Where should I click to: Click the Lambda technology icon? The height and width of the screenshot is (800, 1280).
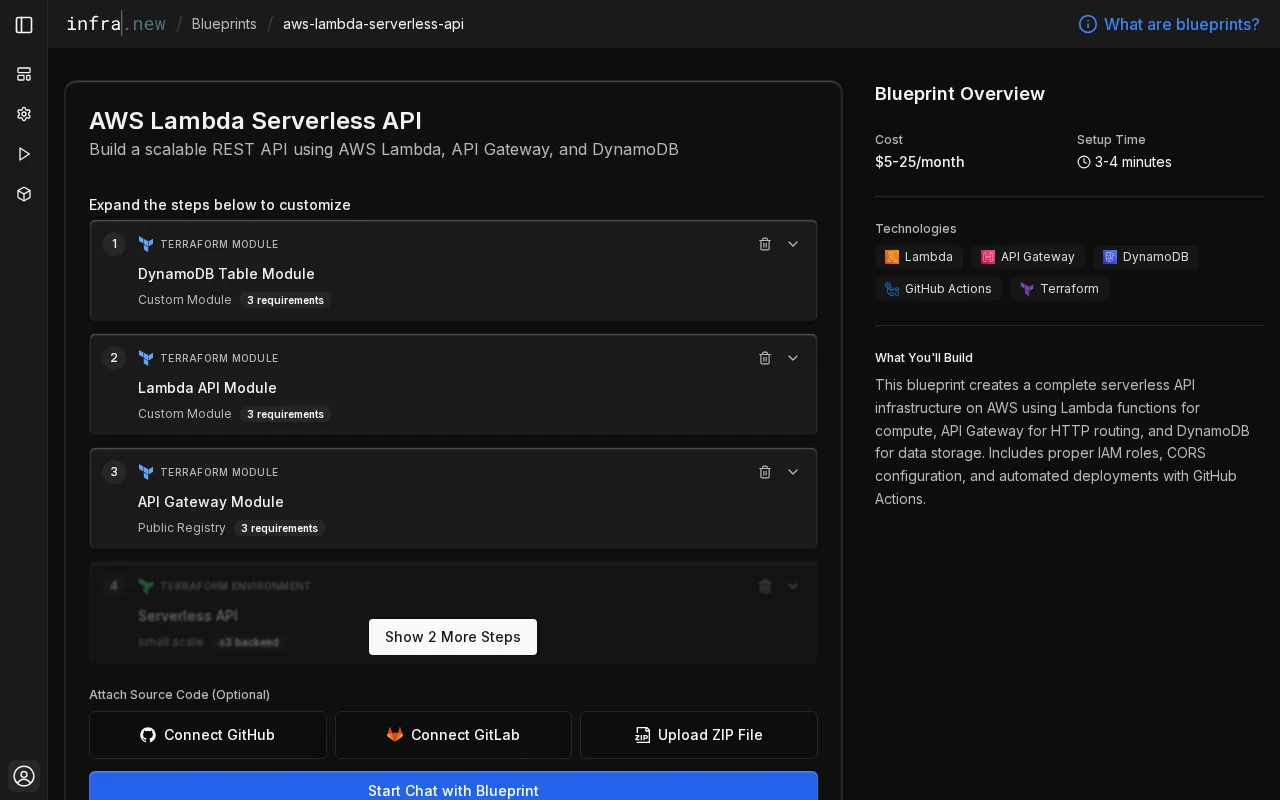tap(892, 257)
